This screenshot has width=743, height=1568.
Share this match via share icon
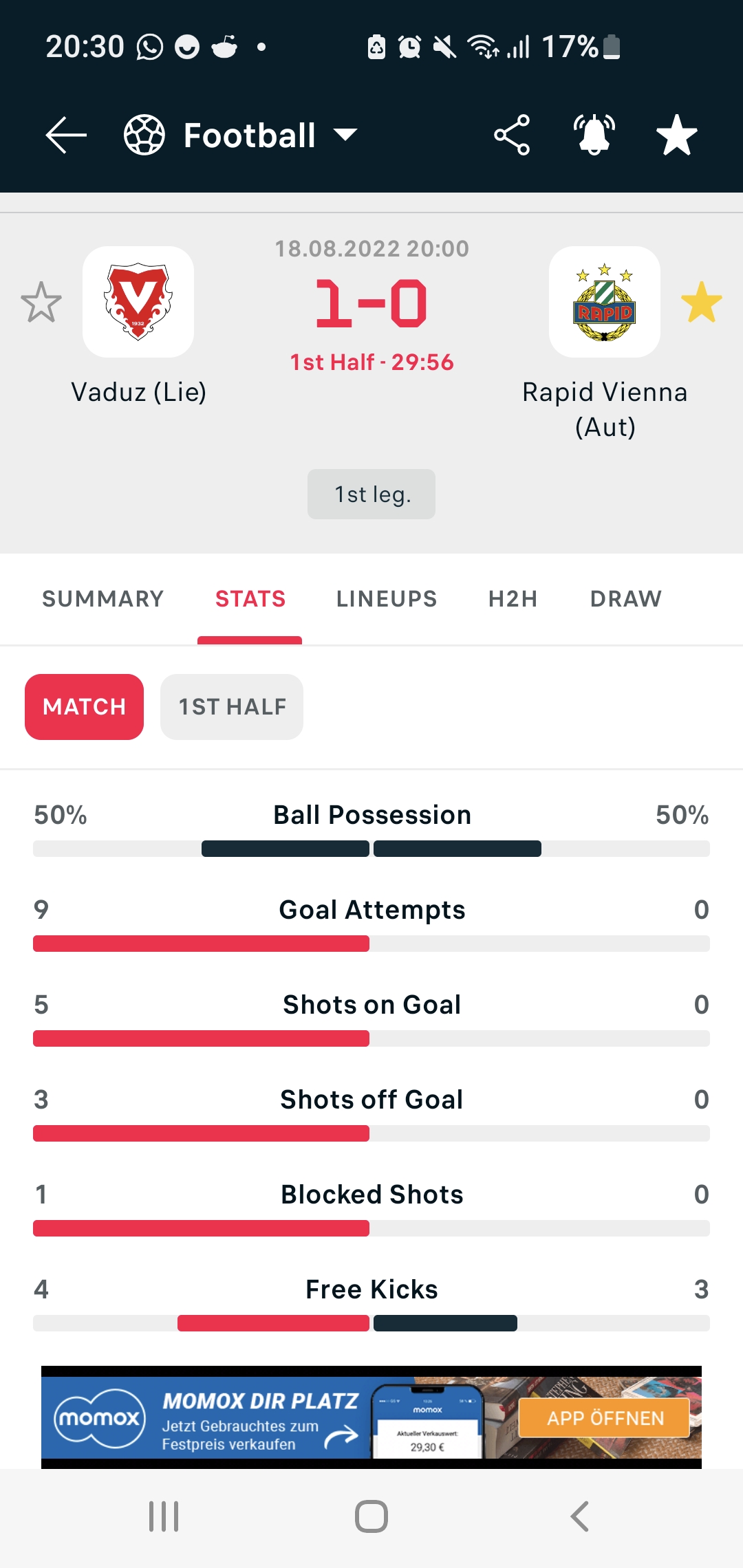coord(512,135)
